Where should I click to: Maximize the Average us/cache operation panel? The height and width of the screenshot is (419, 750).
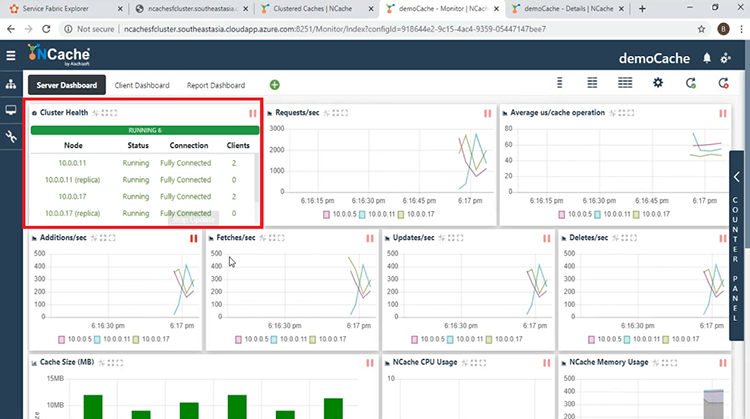pyautogui.click(x=630, y=113)
